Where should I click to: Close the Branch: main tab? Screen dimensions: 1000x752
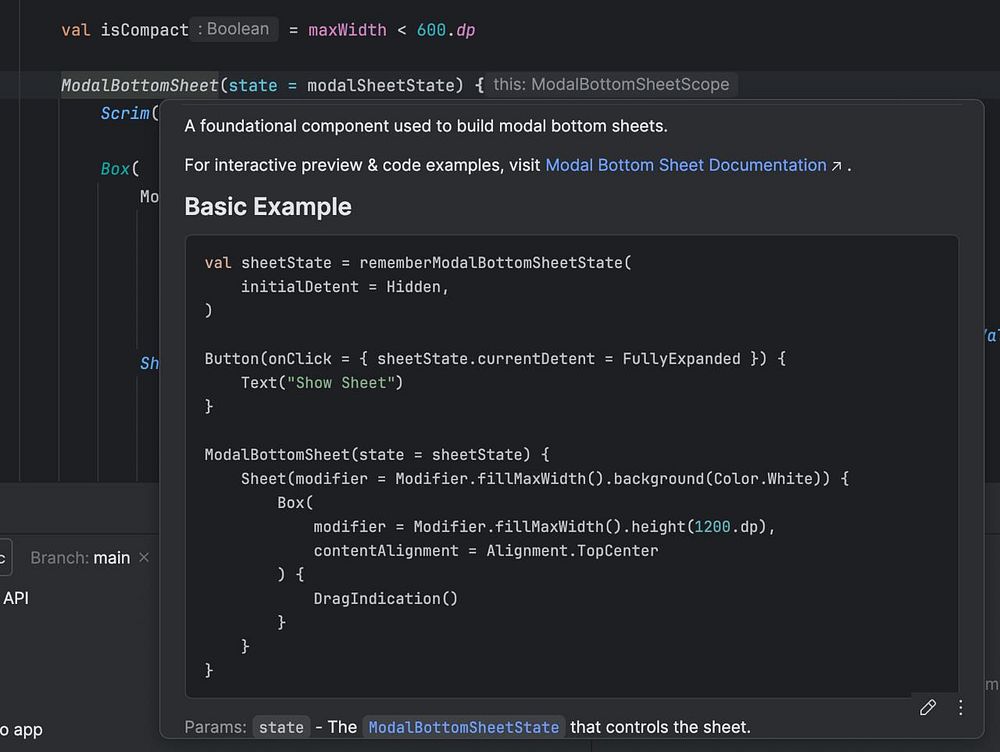[x=144, y=557]
